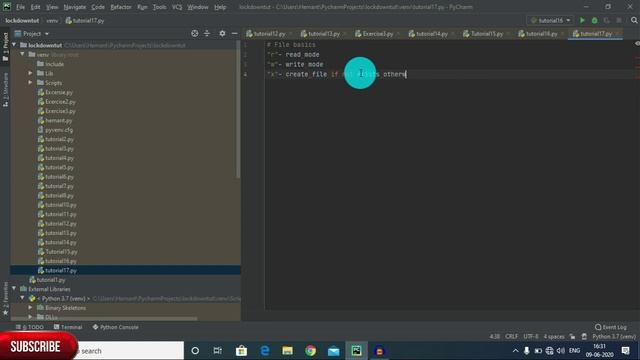Open Mail app from taskbar

[x=333, y=351]
